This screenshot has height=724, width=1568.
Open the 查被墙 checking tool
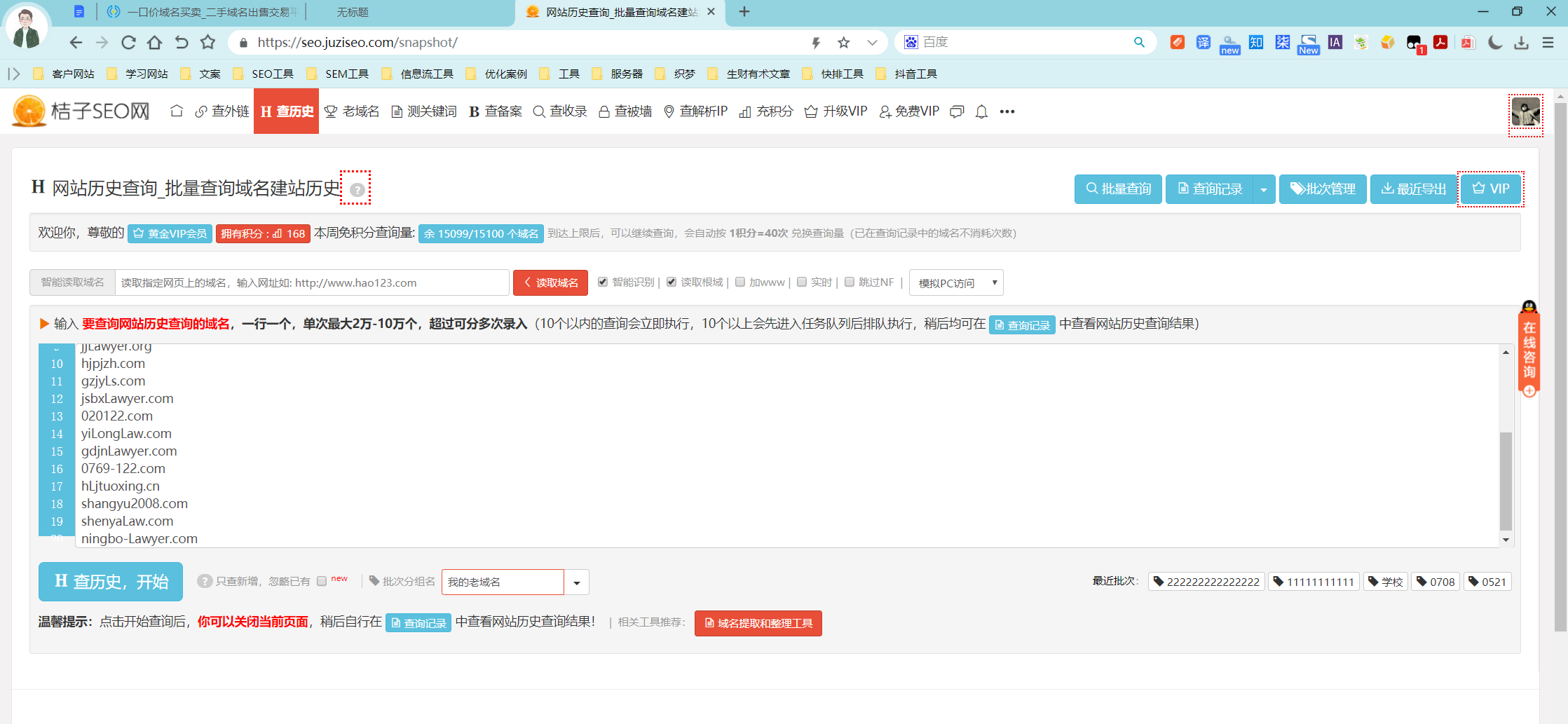(x=625, y=111)
